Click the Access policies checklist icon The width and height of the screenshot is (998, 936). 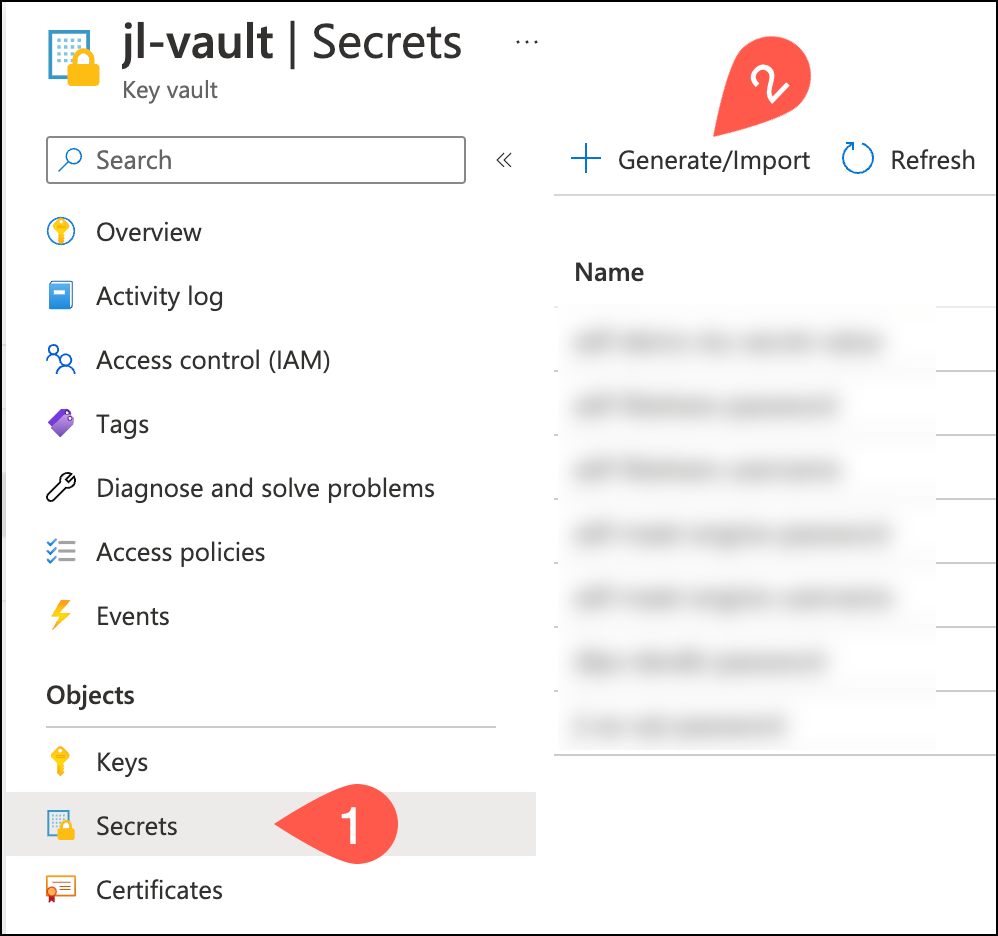click(x=61, y=552)
